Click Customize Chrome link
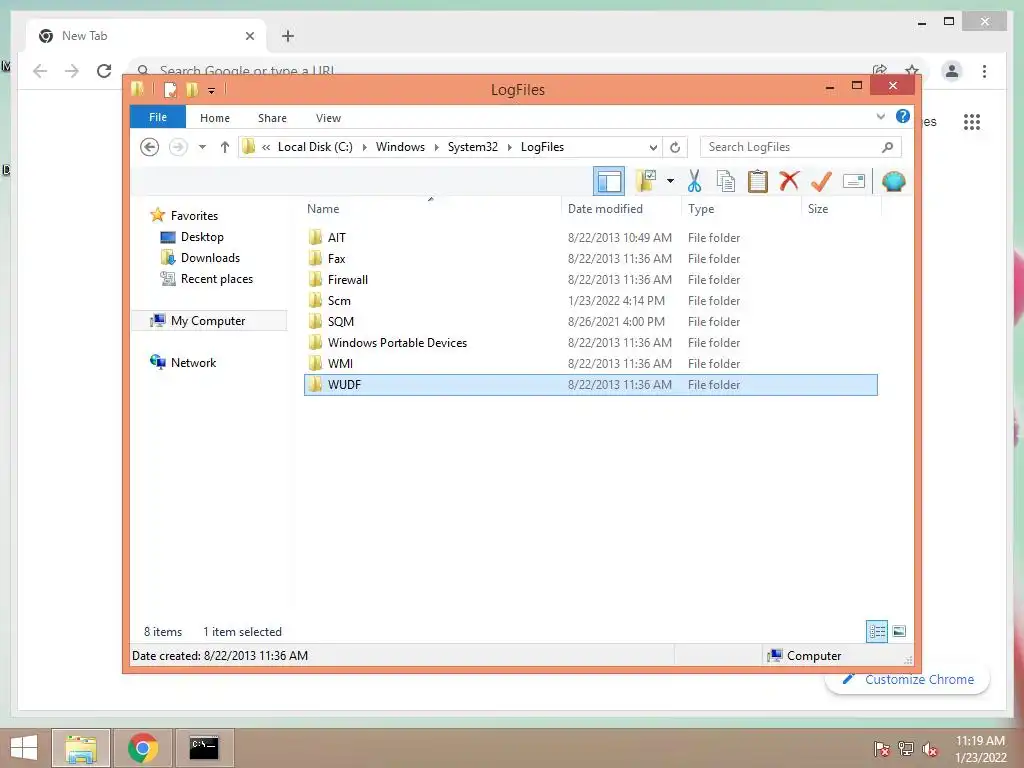Viewport: 1024px width, 768px height. coord(908,680)
